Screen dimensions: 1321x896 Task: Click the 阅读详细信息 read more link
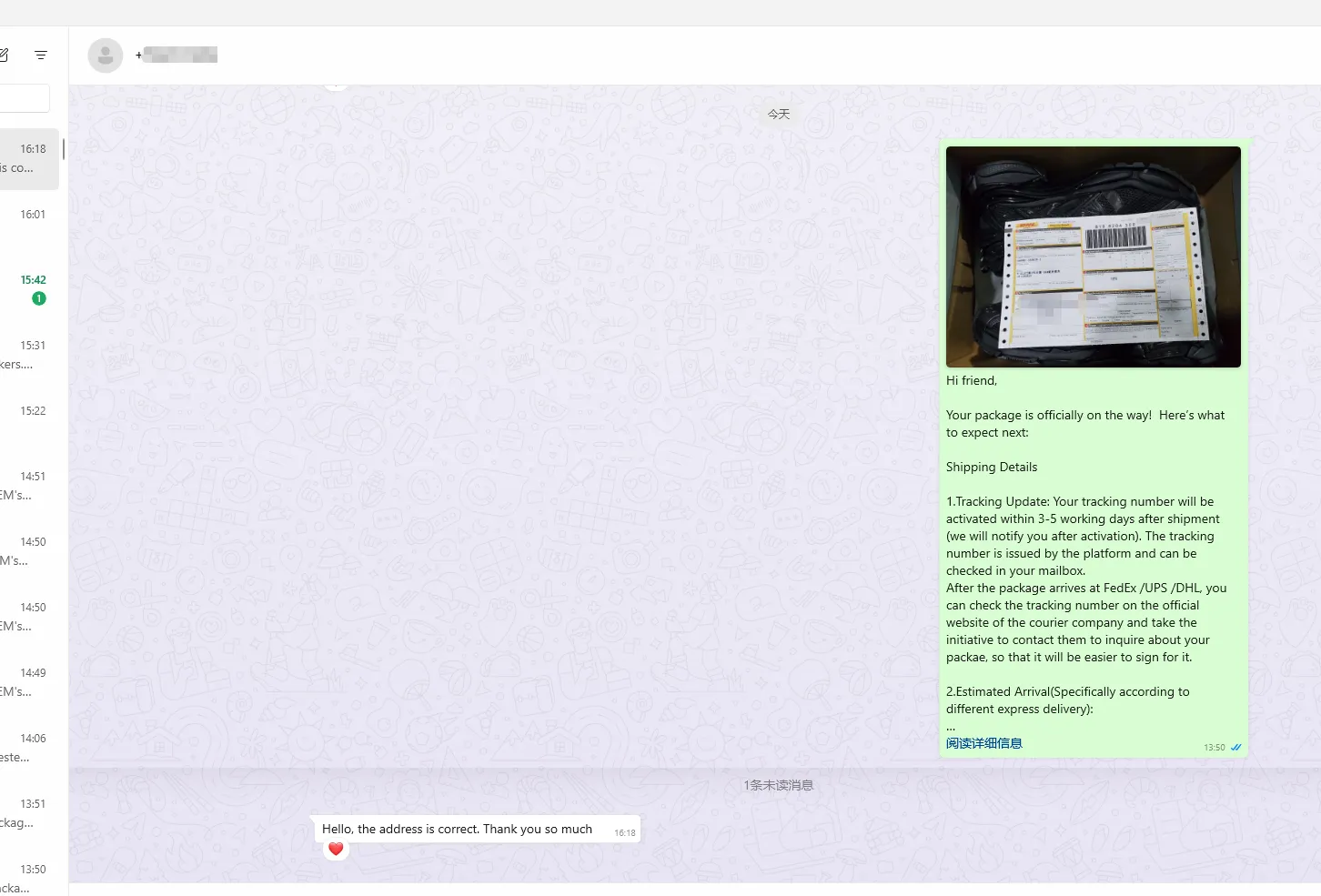(x=983, y=743)
